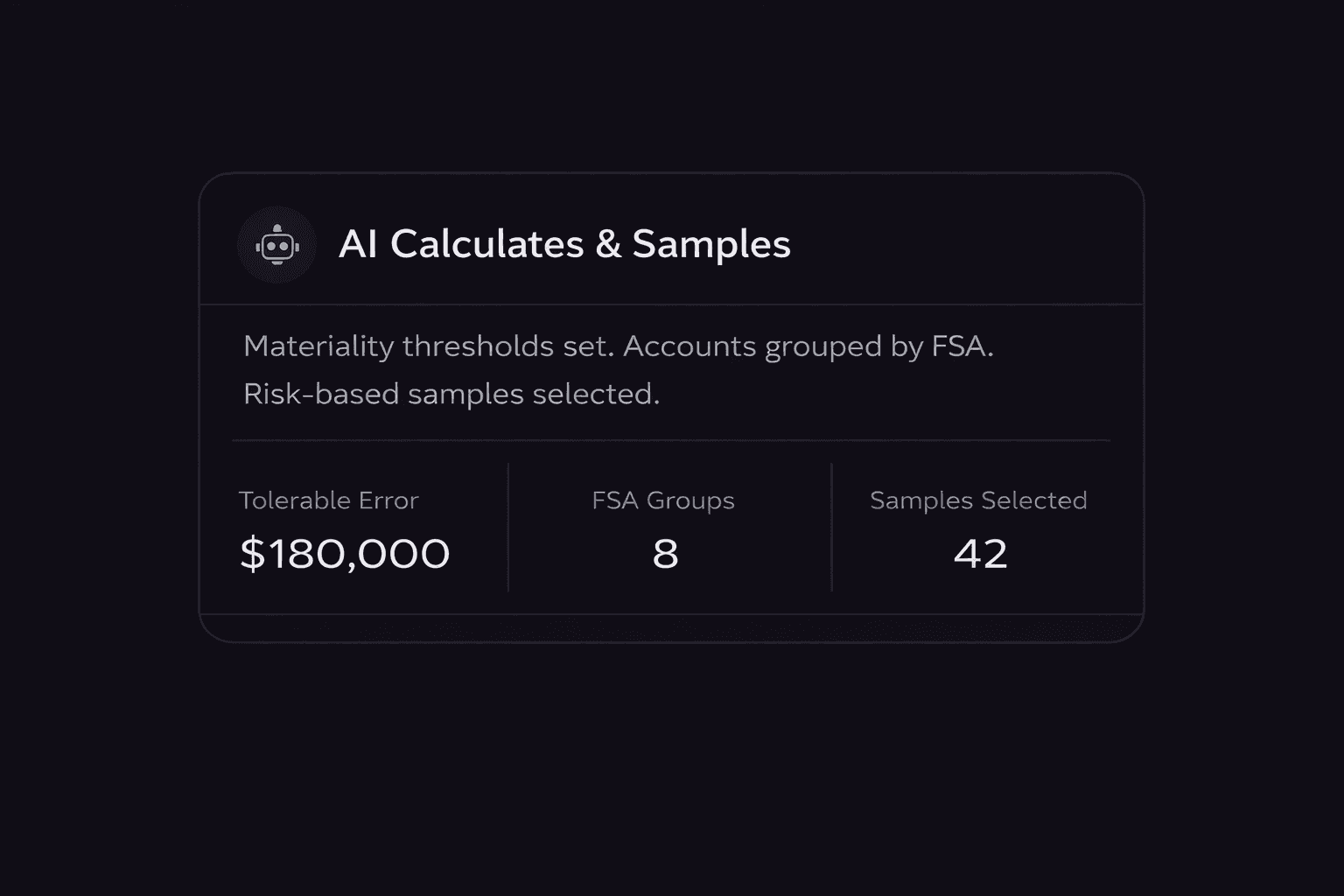Screen dimensions: 1344x896
Task: Click the divider line below the description
Action: [671, 440]
